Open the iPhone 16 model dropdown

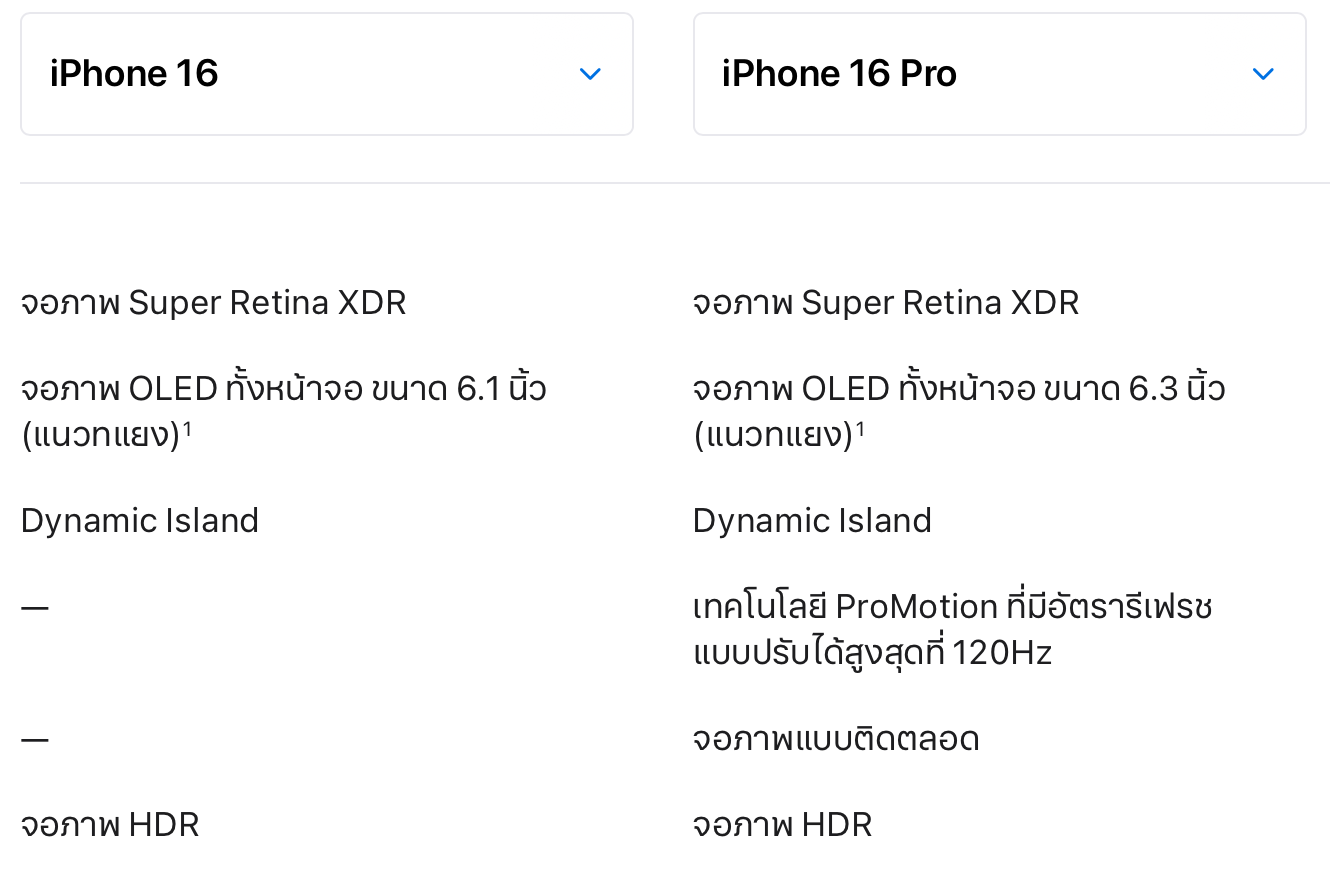pyautogui.click(x=326, y=74)
